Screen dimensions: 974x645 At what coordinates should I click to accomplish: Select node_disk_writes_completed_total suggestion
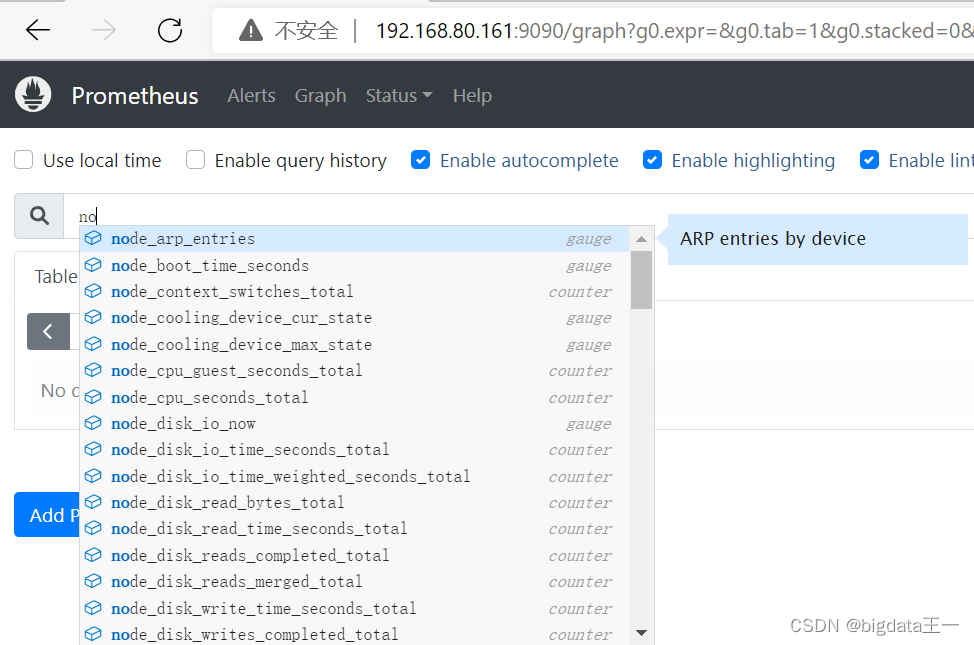[x=354, y=634]
